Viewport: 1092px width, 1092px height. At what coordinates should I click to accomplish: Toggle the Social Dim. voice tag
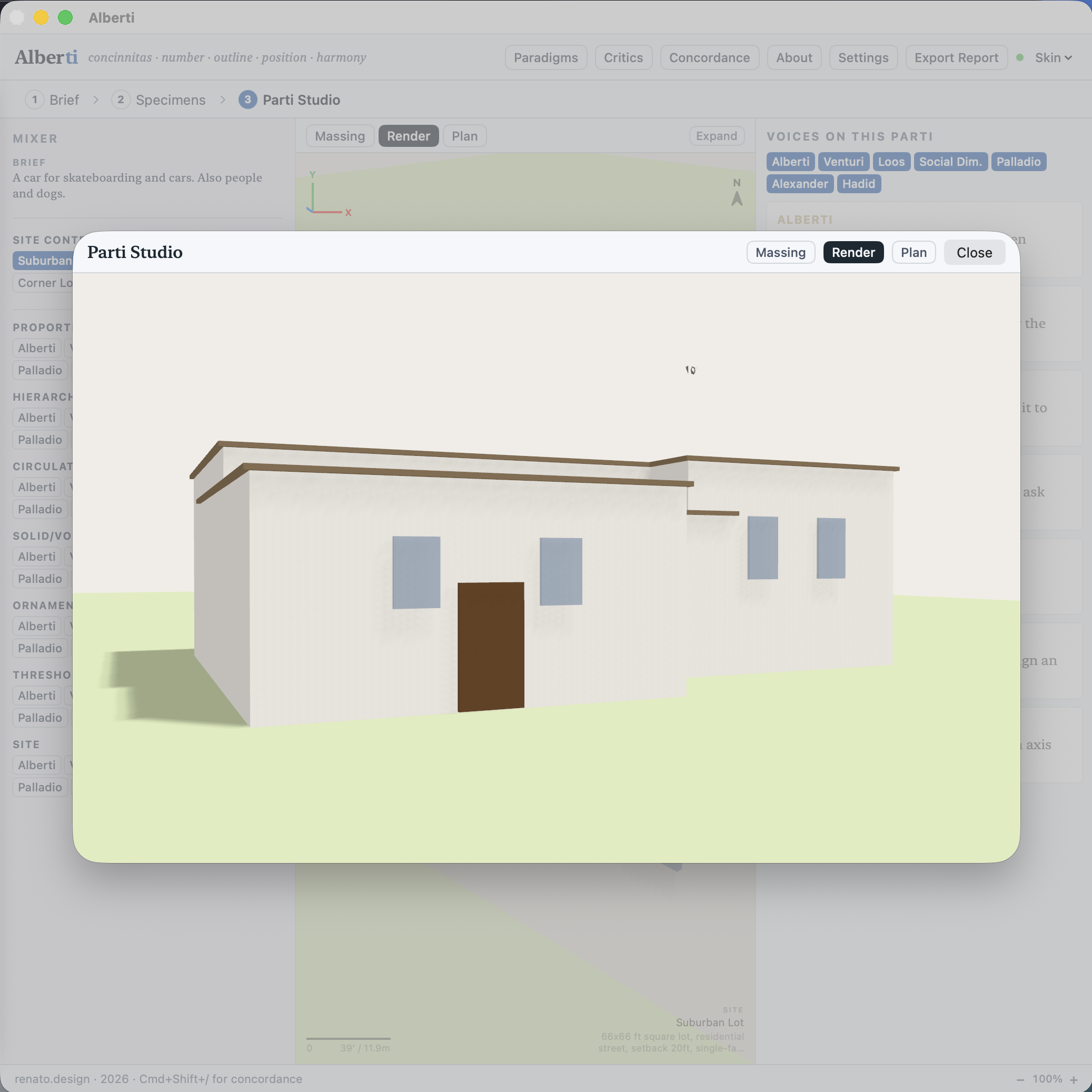point(950,162)
